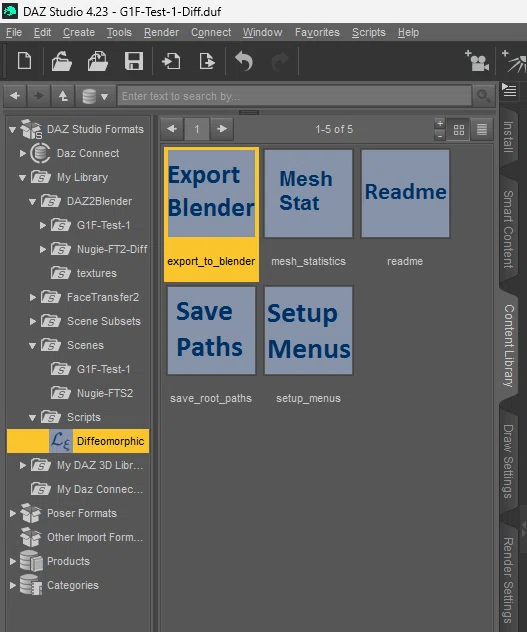
Task: Collapse the Scripts folder
Action: [33, 418]
